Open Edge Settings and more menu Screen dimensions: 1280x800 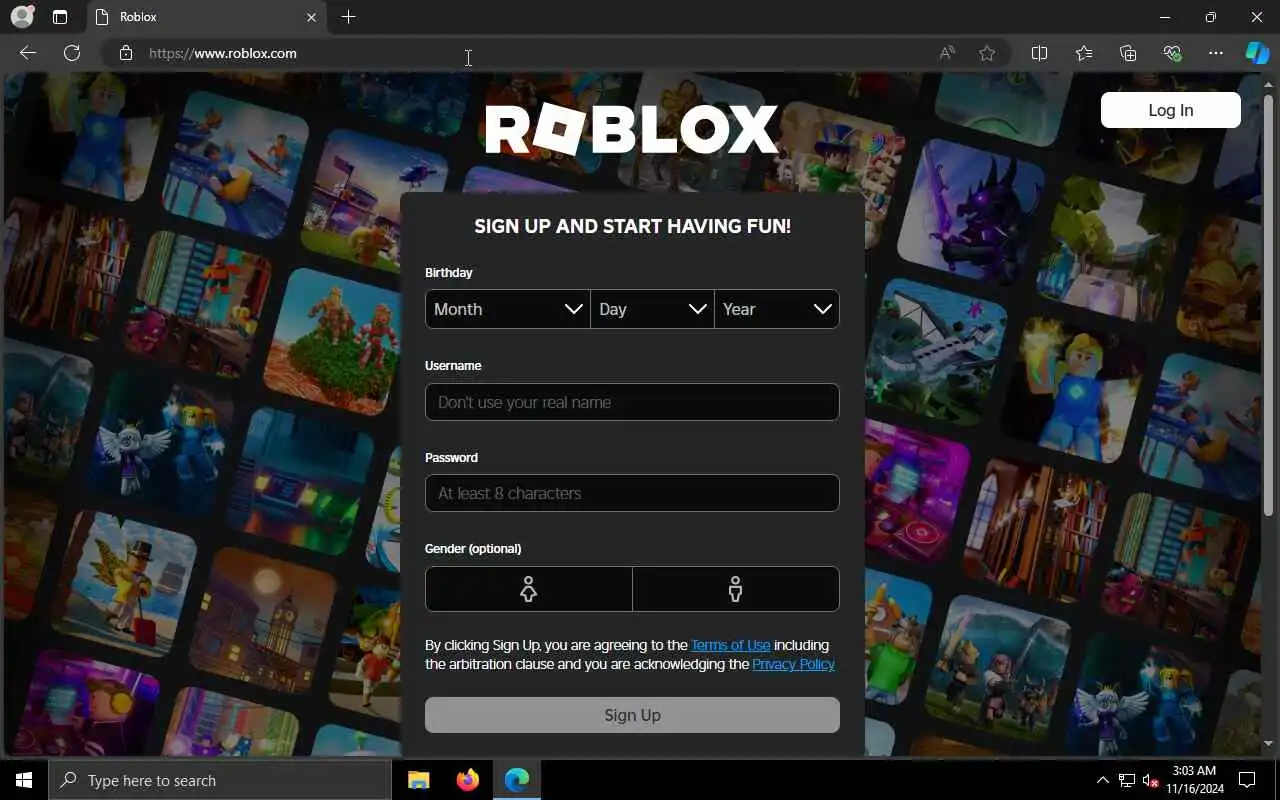pos(1216,53)
